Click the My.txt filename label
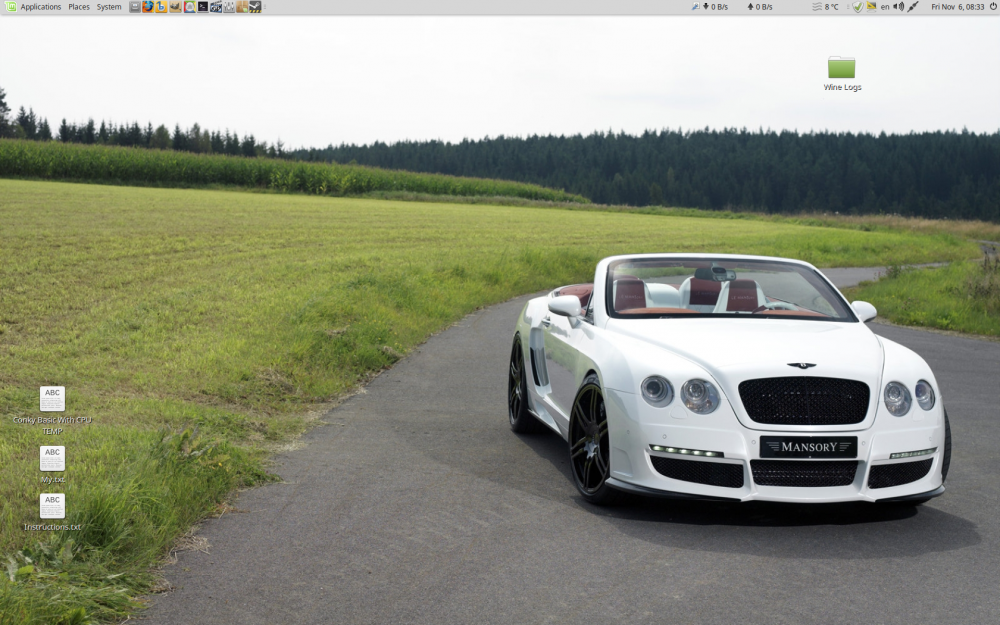Image resolution: width=1000 pixels, height=625 pixels. [x=52, y=480]
